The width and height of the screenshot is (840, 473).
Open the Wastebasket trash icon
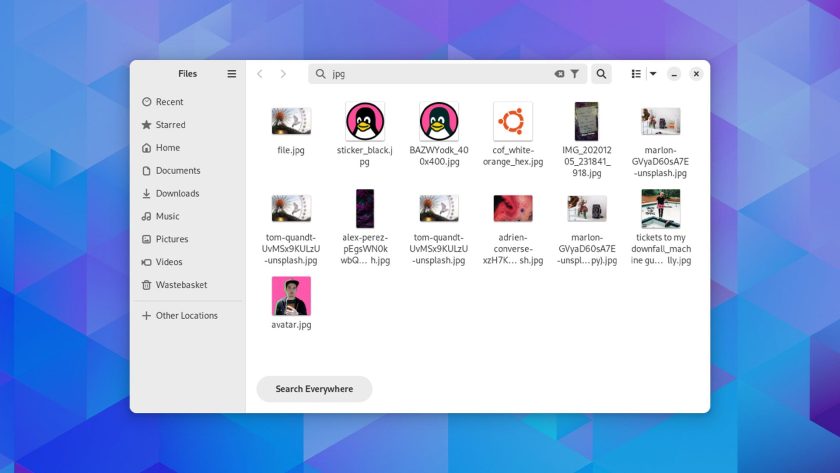[147, 285]
